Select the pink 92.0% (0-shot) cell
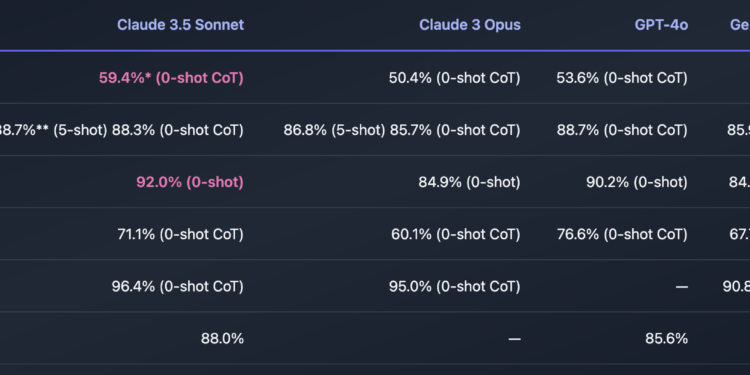This screenshot has height=375, width=750. pos(190,182)
